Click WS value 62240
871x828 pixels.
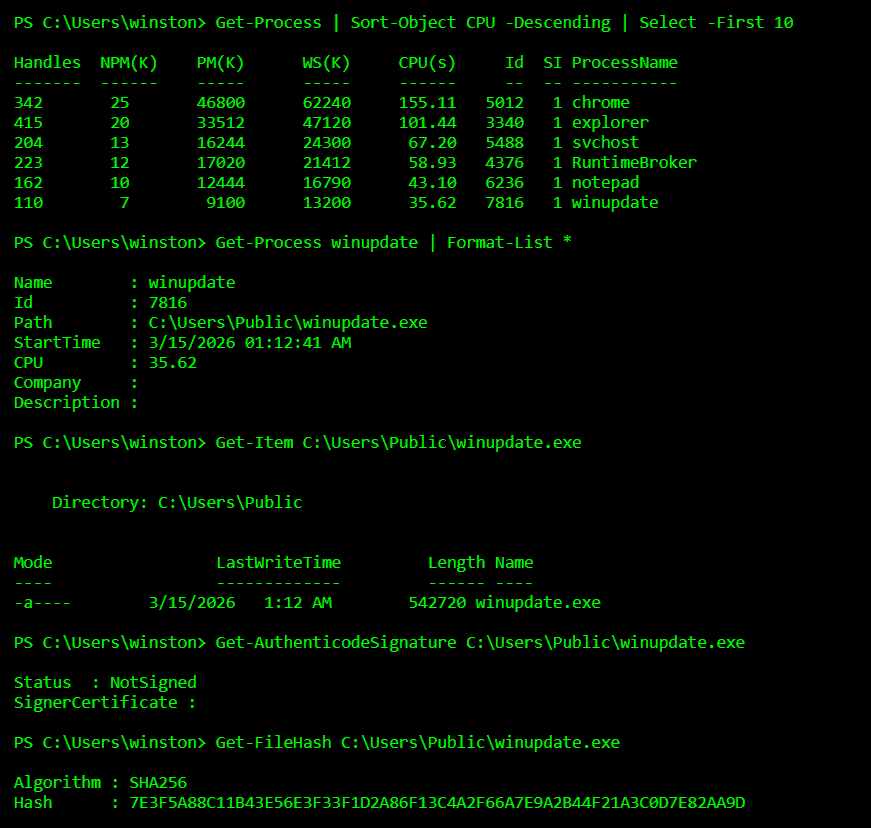point(327,103)
